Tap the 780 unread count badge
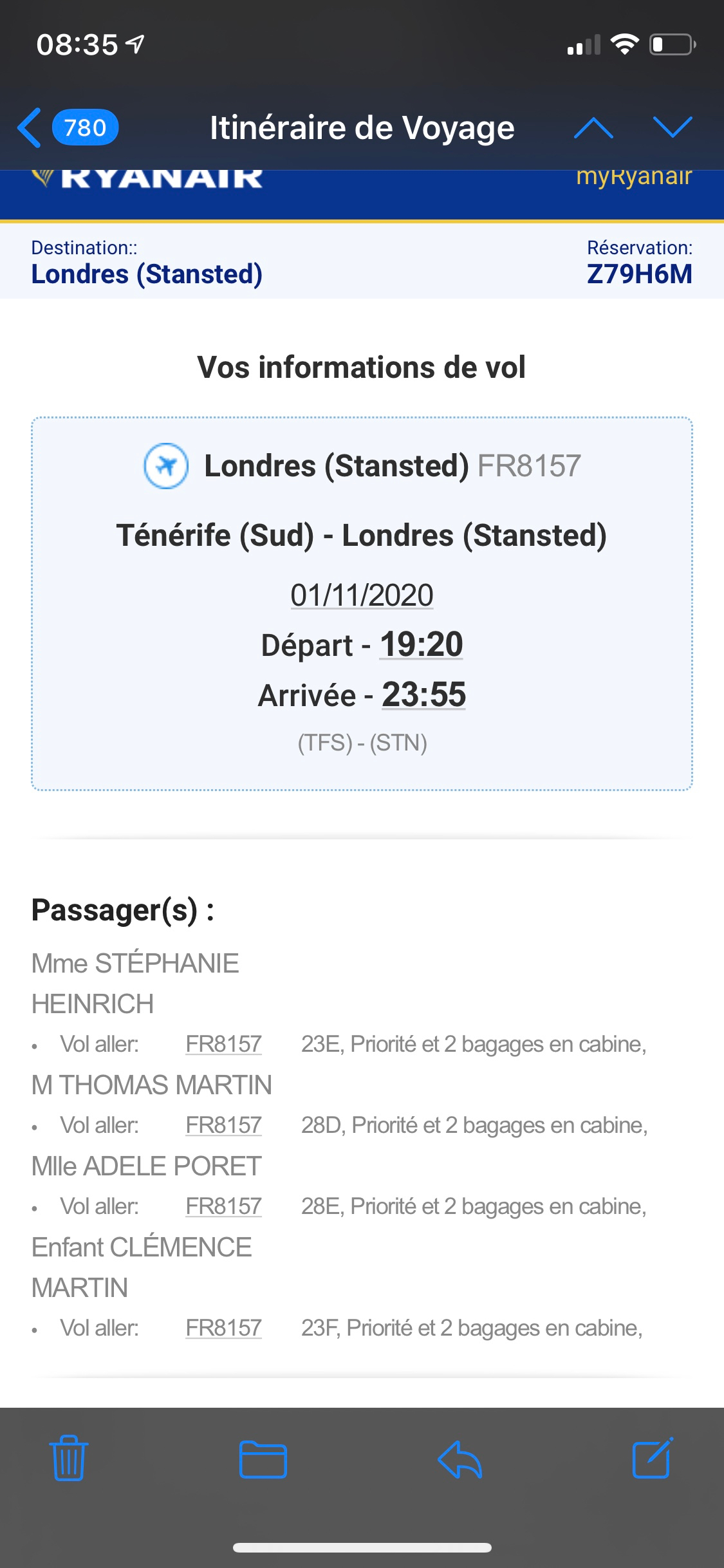724x1568 pixels. [85, 127]
